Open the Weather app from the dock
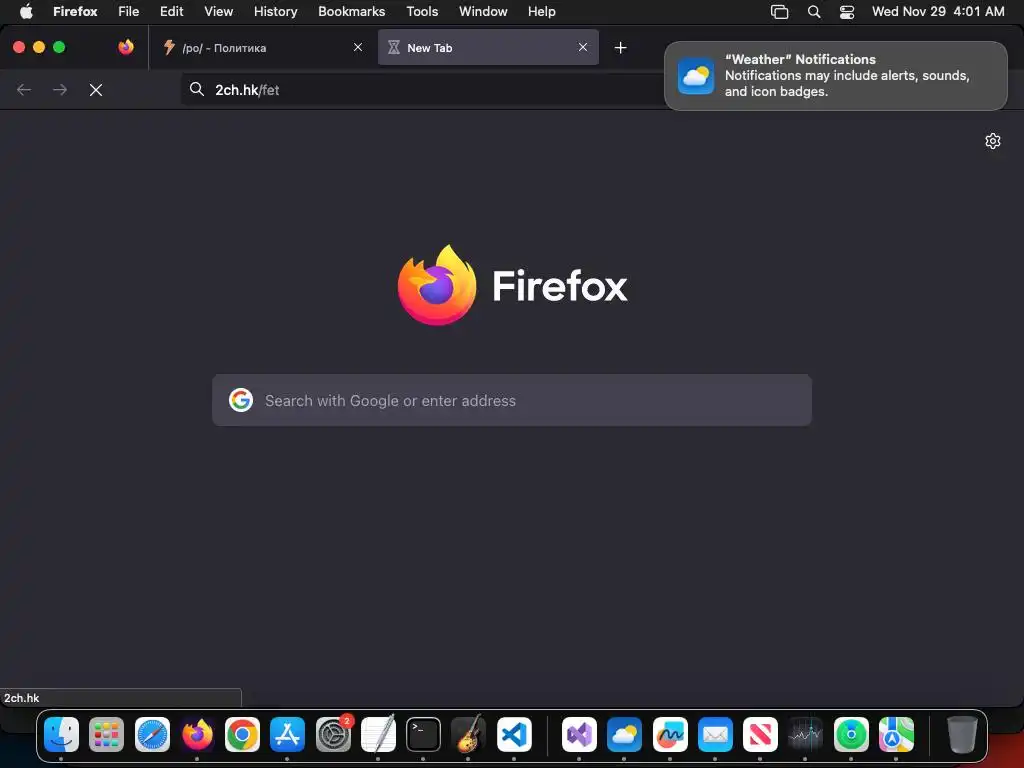 coord(624,735)
